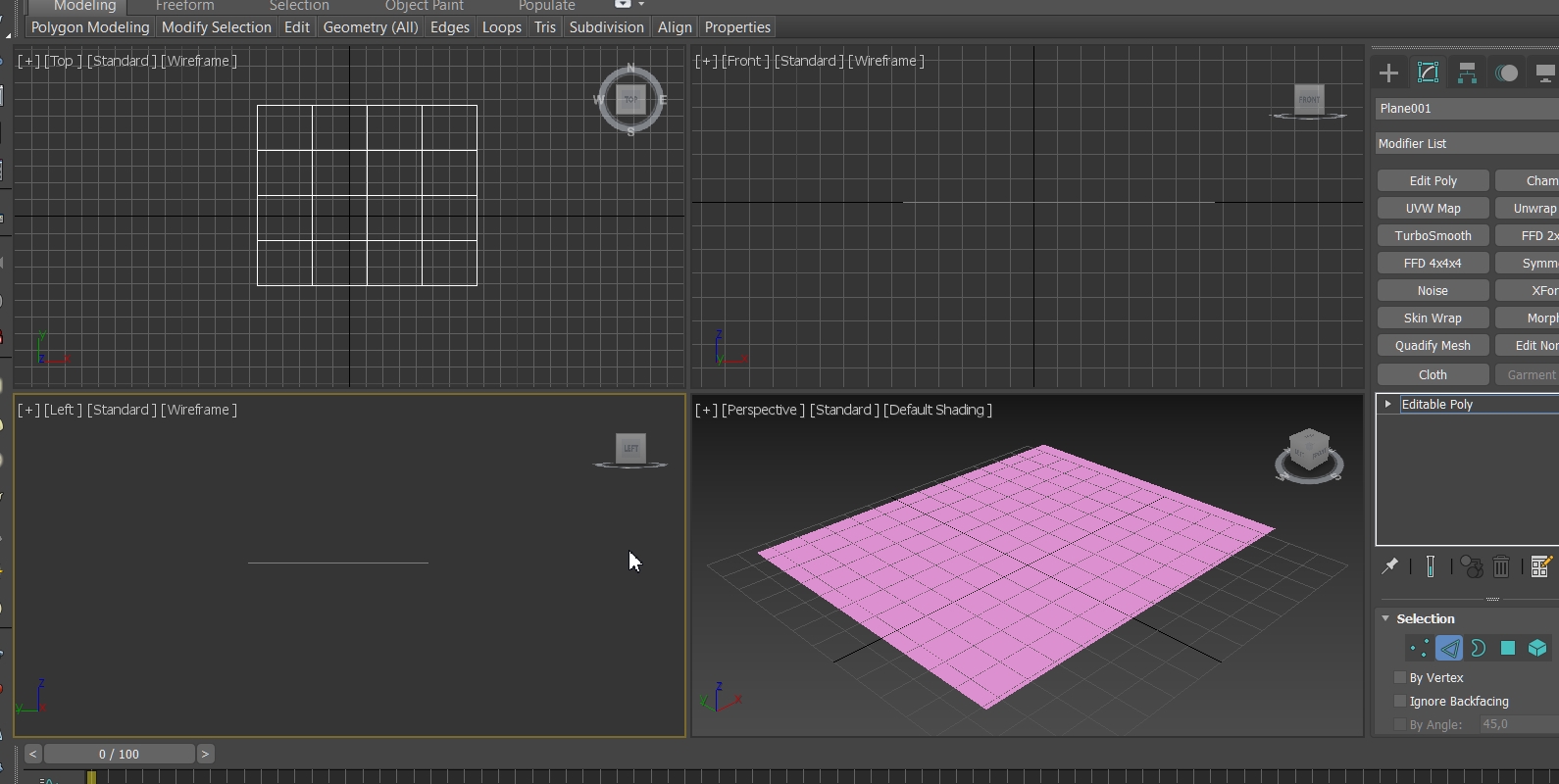This screenshot has height=784, width=1559.
Task: Open the Motion panel icon
Action: pyautogui.click(x=1506, y=73)
